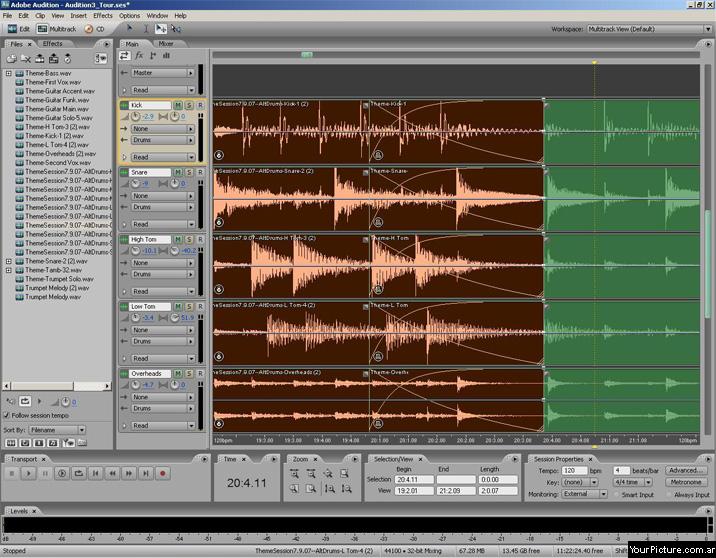Start playback with the Play button

point(28,474)
